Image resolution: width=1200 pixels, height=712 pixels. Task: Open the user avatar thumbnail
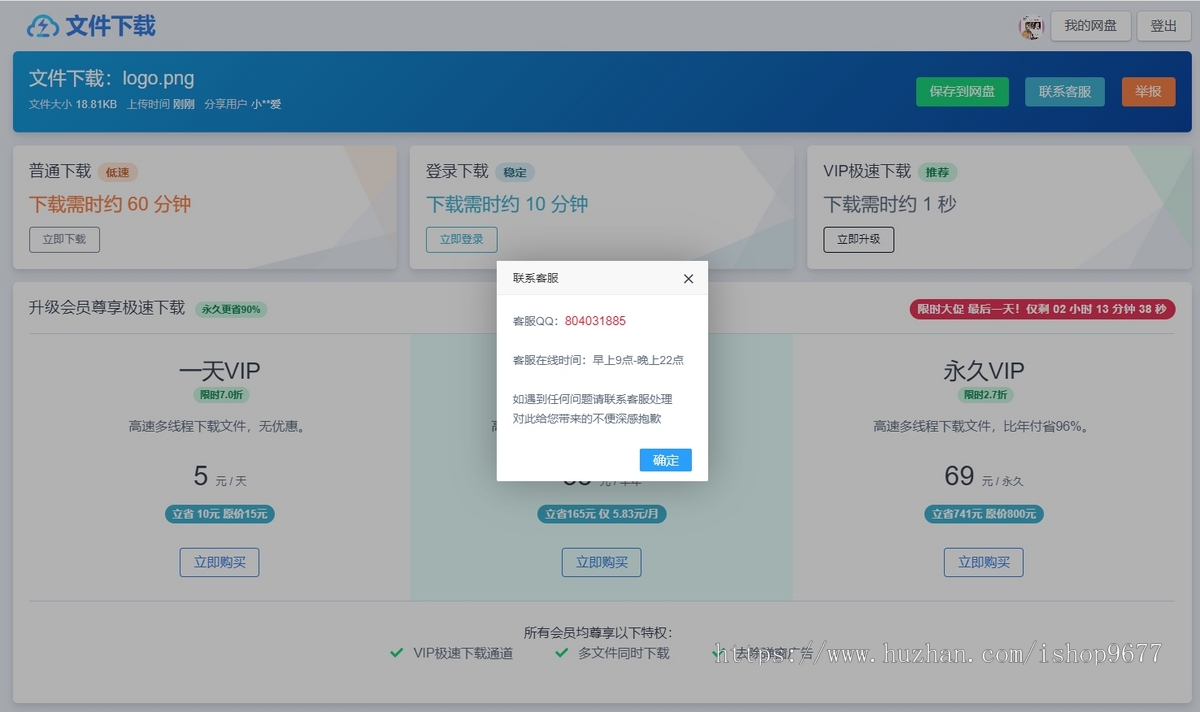[1031, 27]
